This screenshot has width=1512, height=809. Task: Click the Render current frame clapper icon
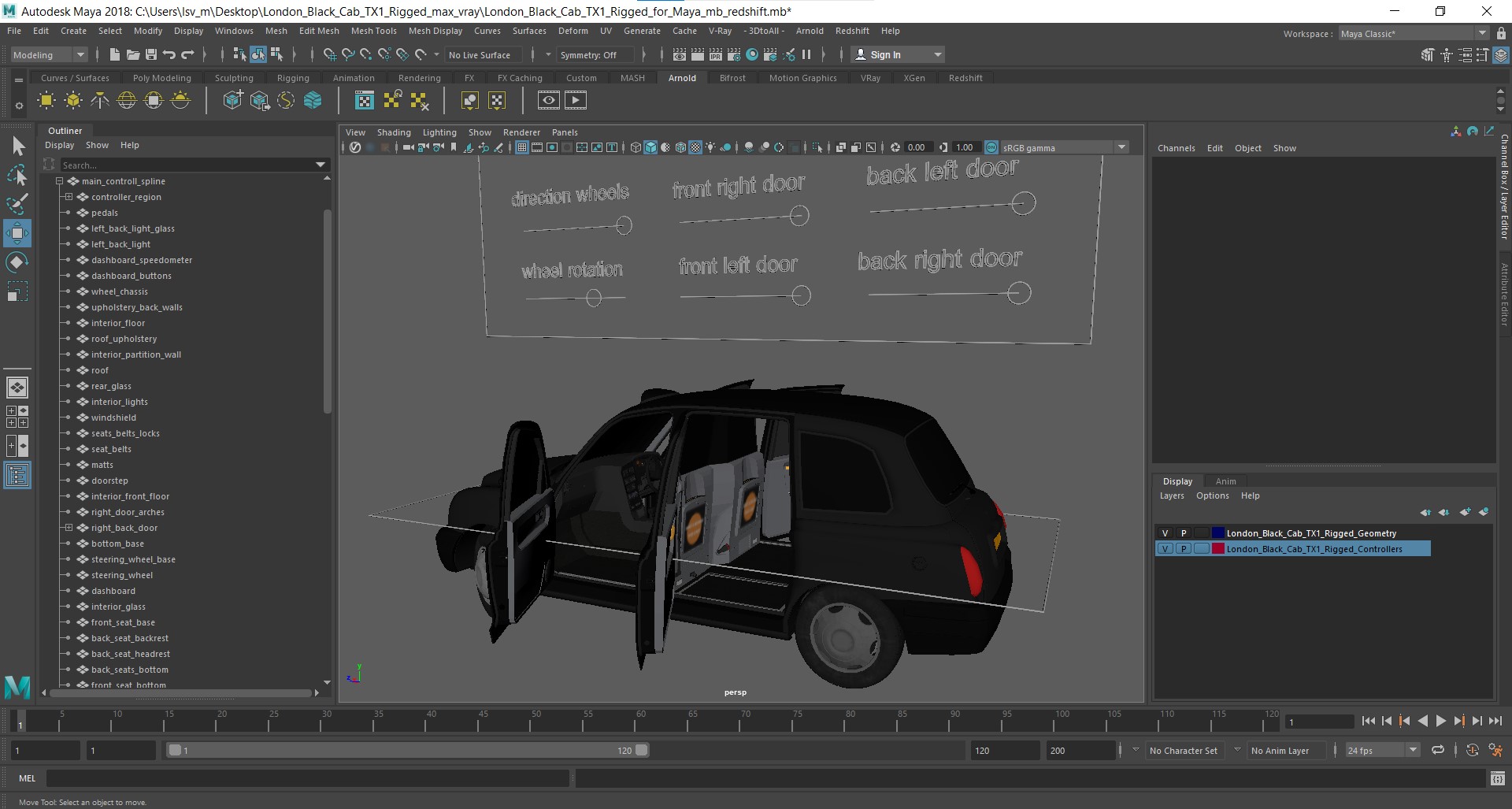coord(697,54)
